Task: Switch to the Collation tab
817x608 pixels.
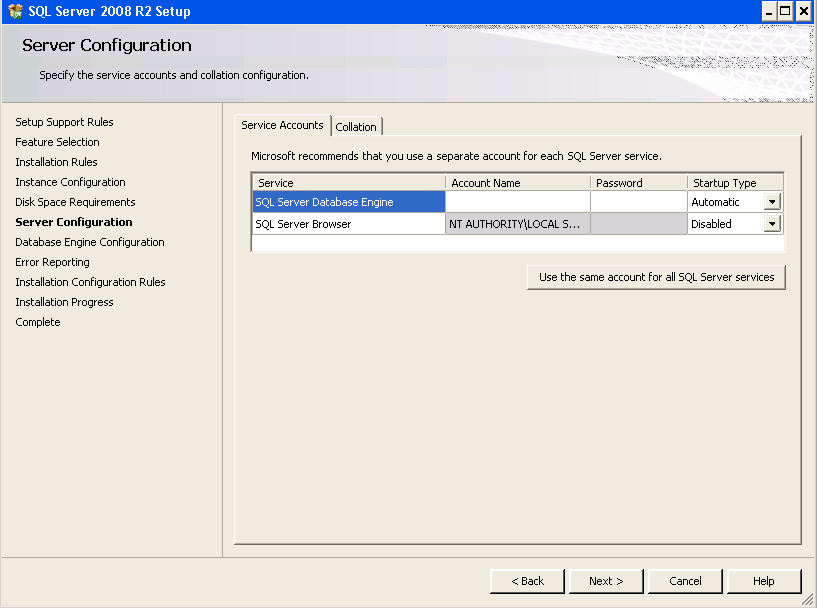Action: (356, 126)
